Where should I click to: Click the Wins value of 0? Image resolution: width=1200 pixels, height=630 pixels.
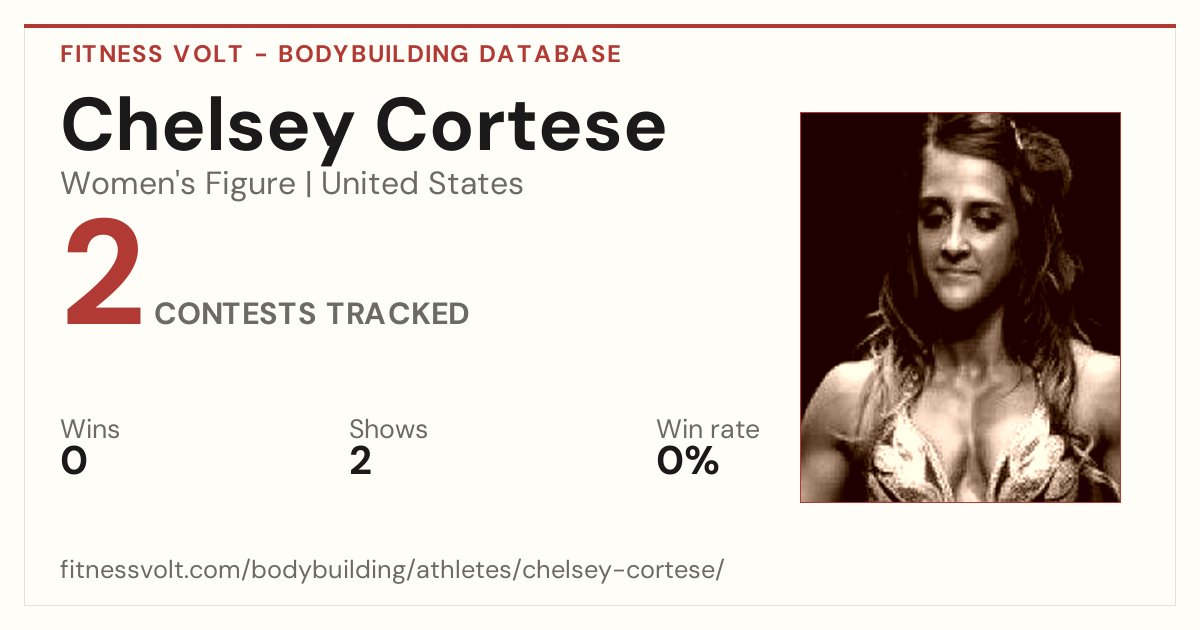[74, 461]
